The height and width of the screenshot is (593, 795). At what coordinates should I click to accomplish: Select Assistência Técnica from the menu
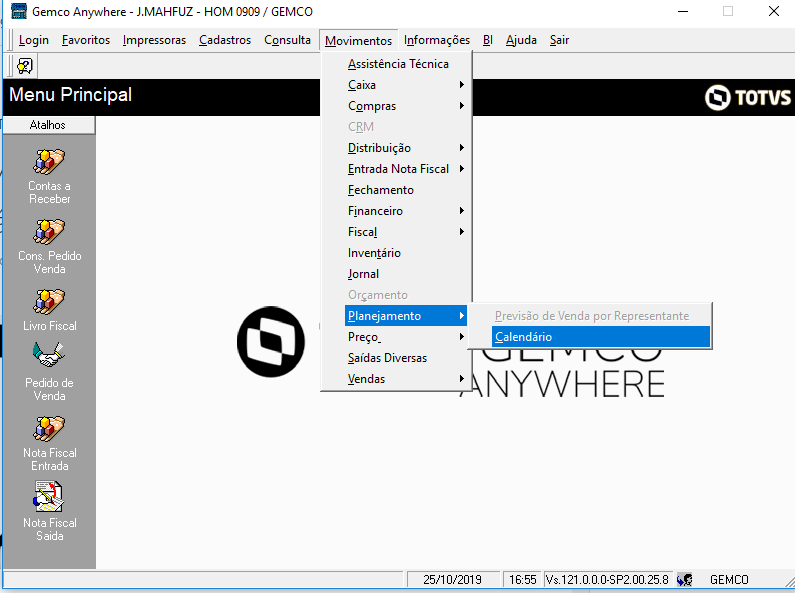pos(398,64)
